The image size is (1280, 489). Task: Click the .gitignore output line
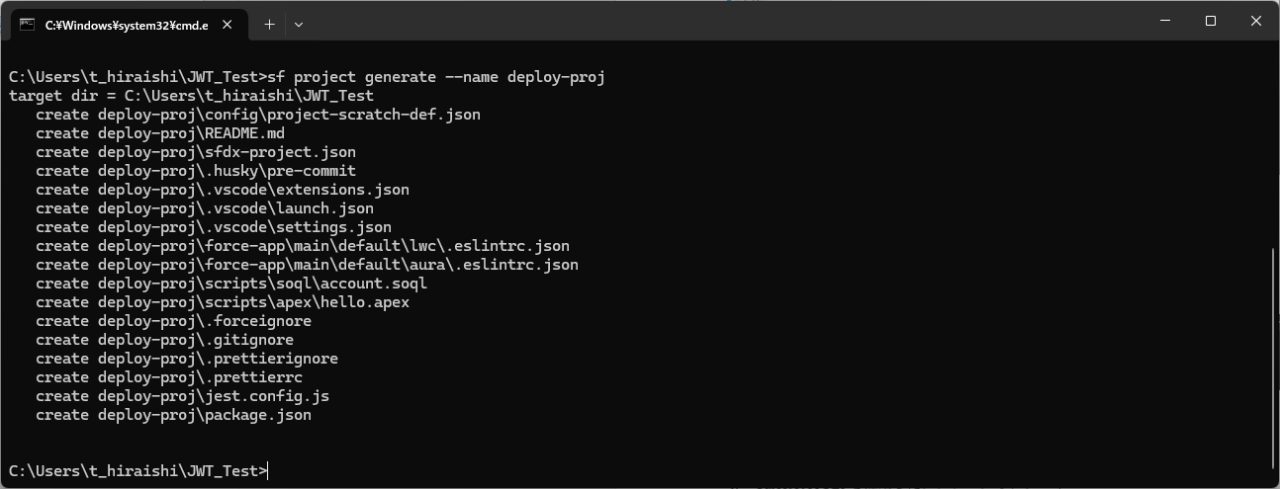point(165,340)
